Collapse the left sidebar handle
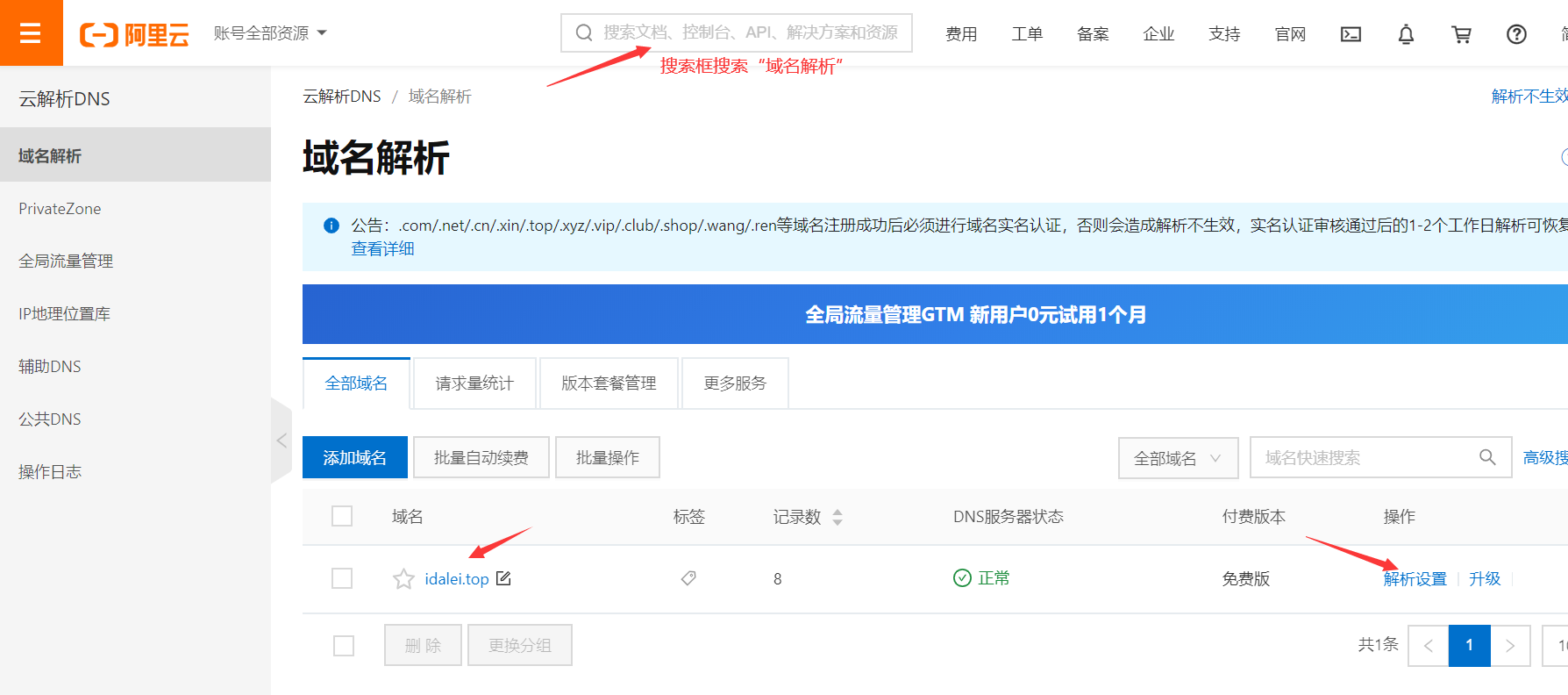1568x695 pixels. tap(282, 441)
